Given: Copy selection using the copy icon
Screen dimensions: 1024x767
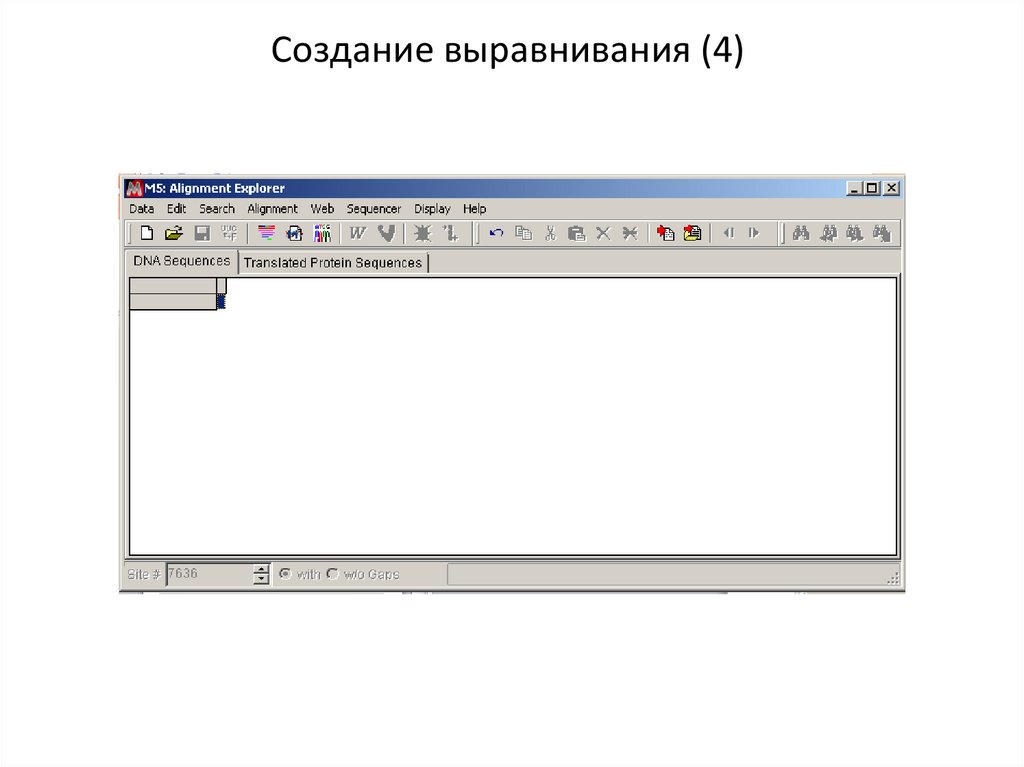Looking at the screenshot, I should tap(524, 233).
